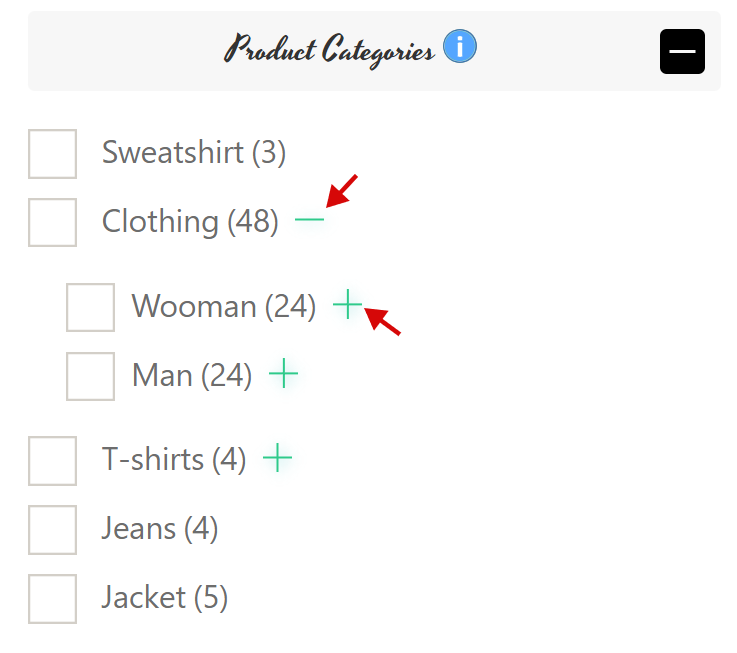Collapse the Clothing subcategories

click(309, 220)
